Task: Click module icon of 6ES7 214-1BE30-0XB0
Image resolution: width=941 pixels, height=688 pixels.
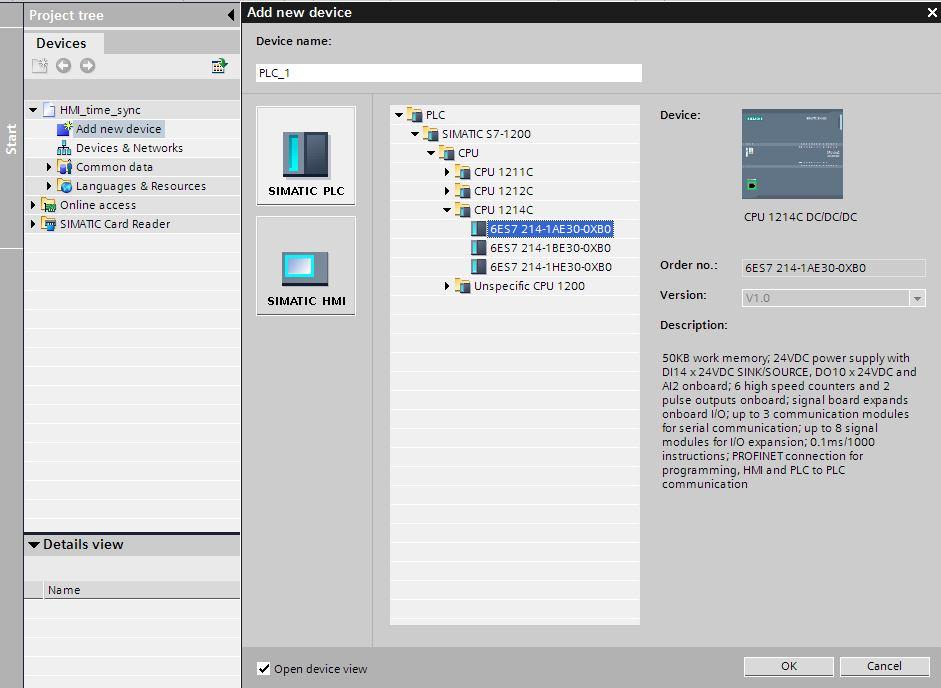Action: pyautogui.click(x=478, y=248)
